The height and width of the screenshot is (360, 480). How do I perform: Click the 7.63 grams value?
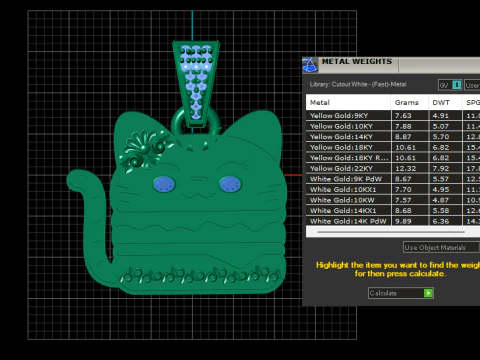click(x=403, y=116)
